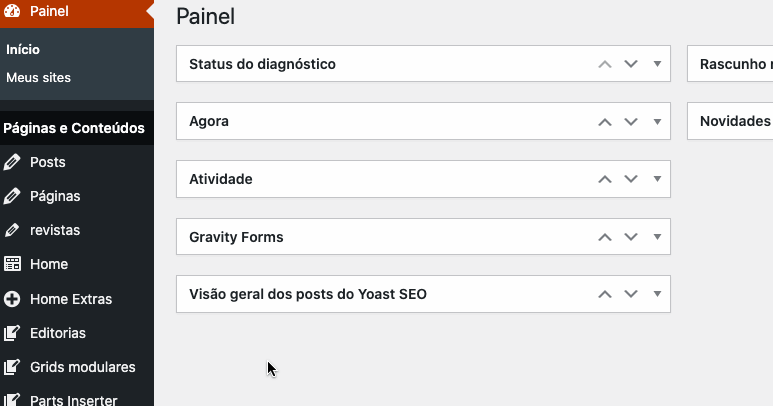Toggle the Gravity Forms panel triangle
Screen dimensions: 773x406
click(x=657, y=237)
